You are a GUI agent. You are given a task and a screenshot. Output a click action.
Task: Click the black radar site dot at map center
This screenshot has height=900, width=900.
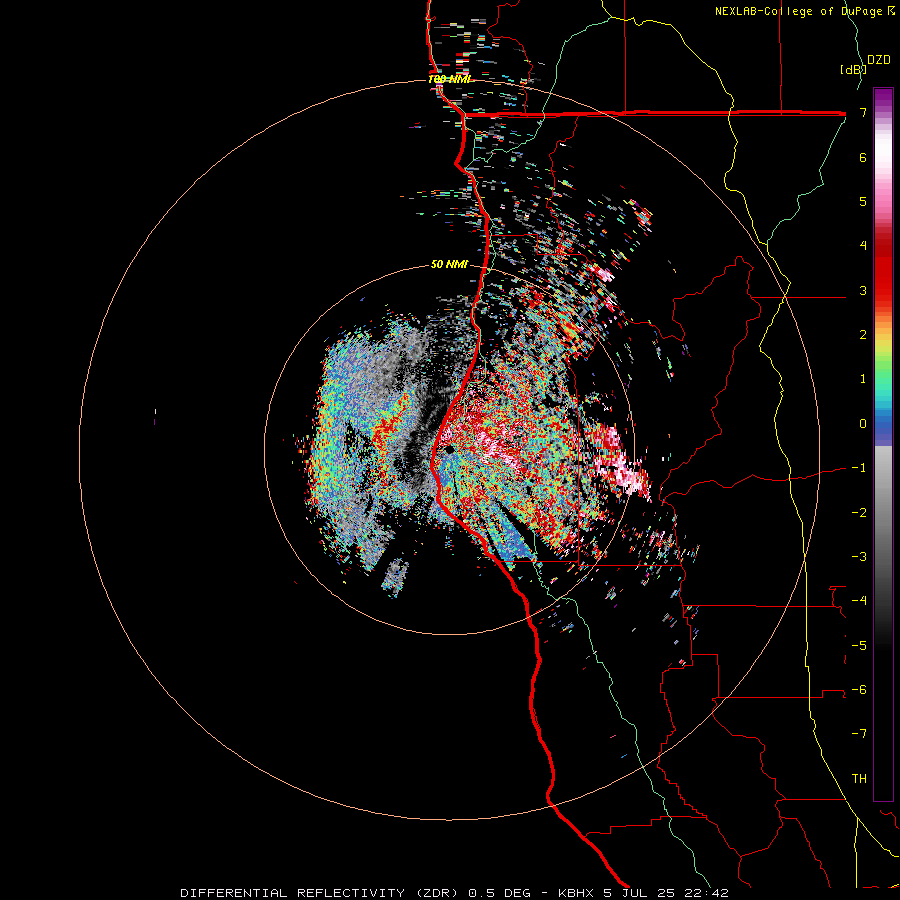point(449,449)
